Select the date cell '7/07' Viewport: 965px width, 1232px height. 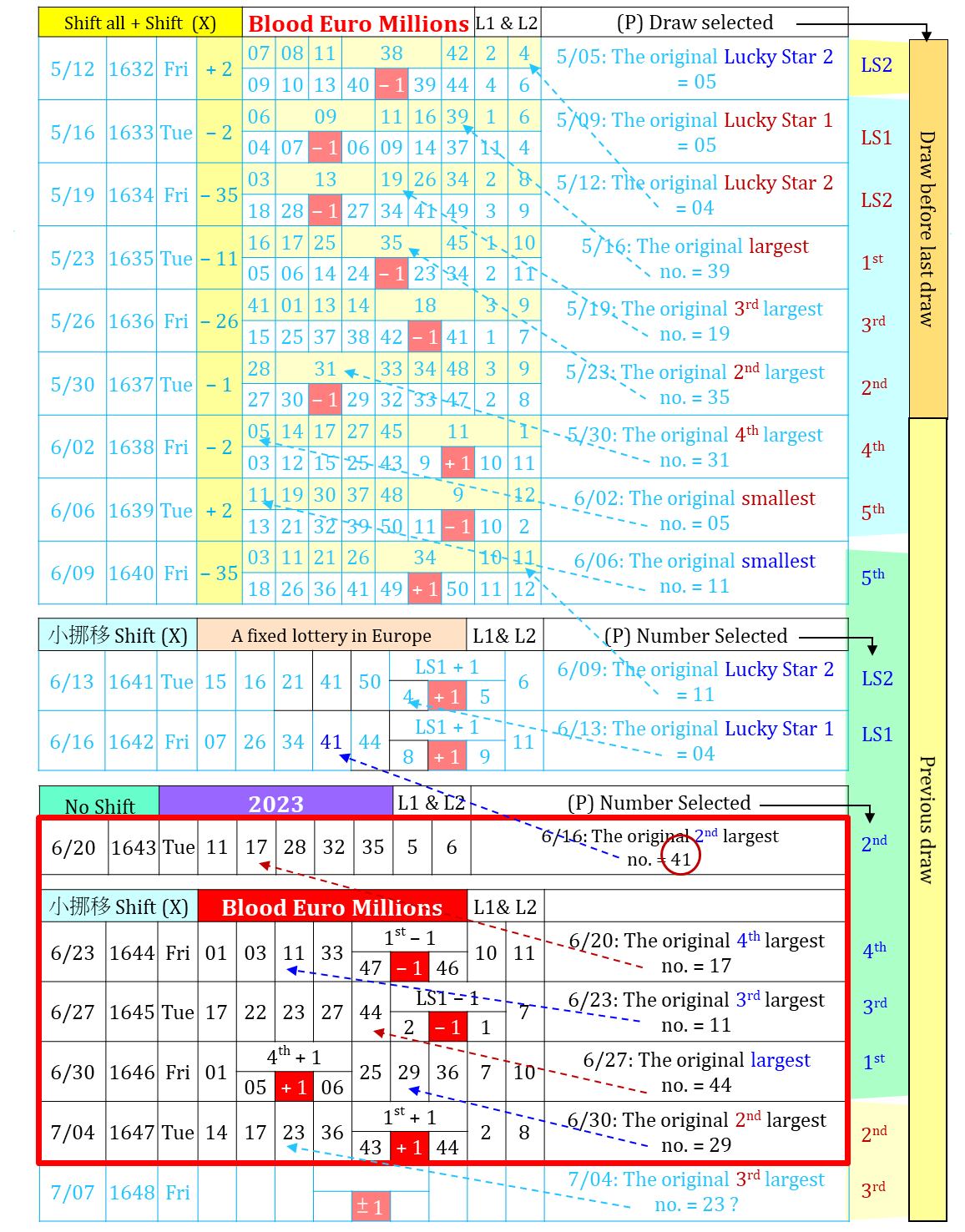(x=73, y=1193)
